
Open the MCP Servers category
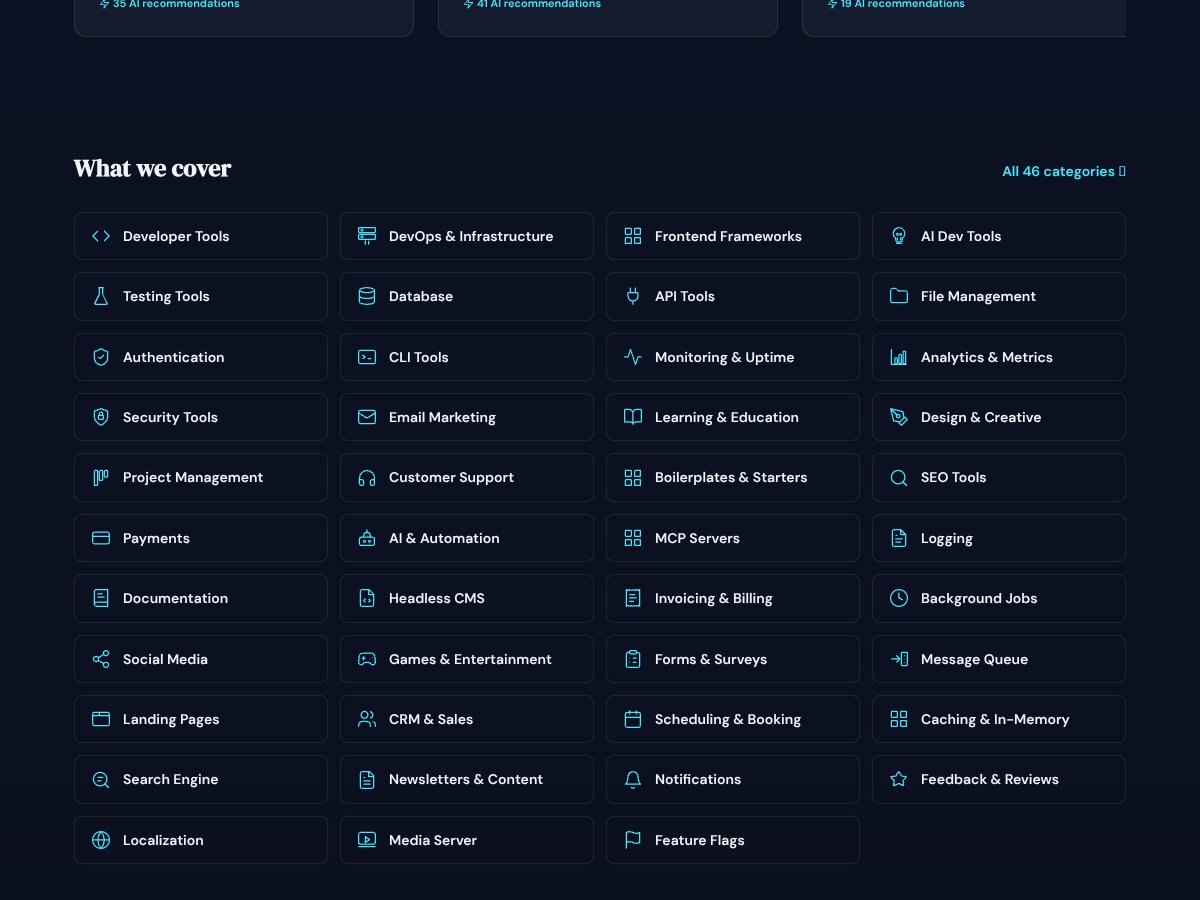(x=733, y=538)
